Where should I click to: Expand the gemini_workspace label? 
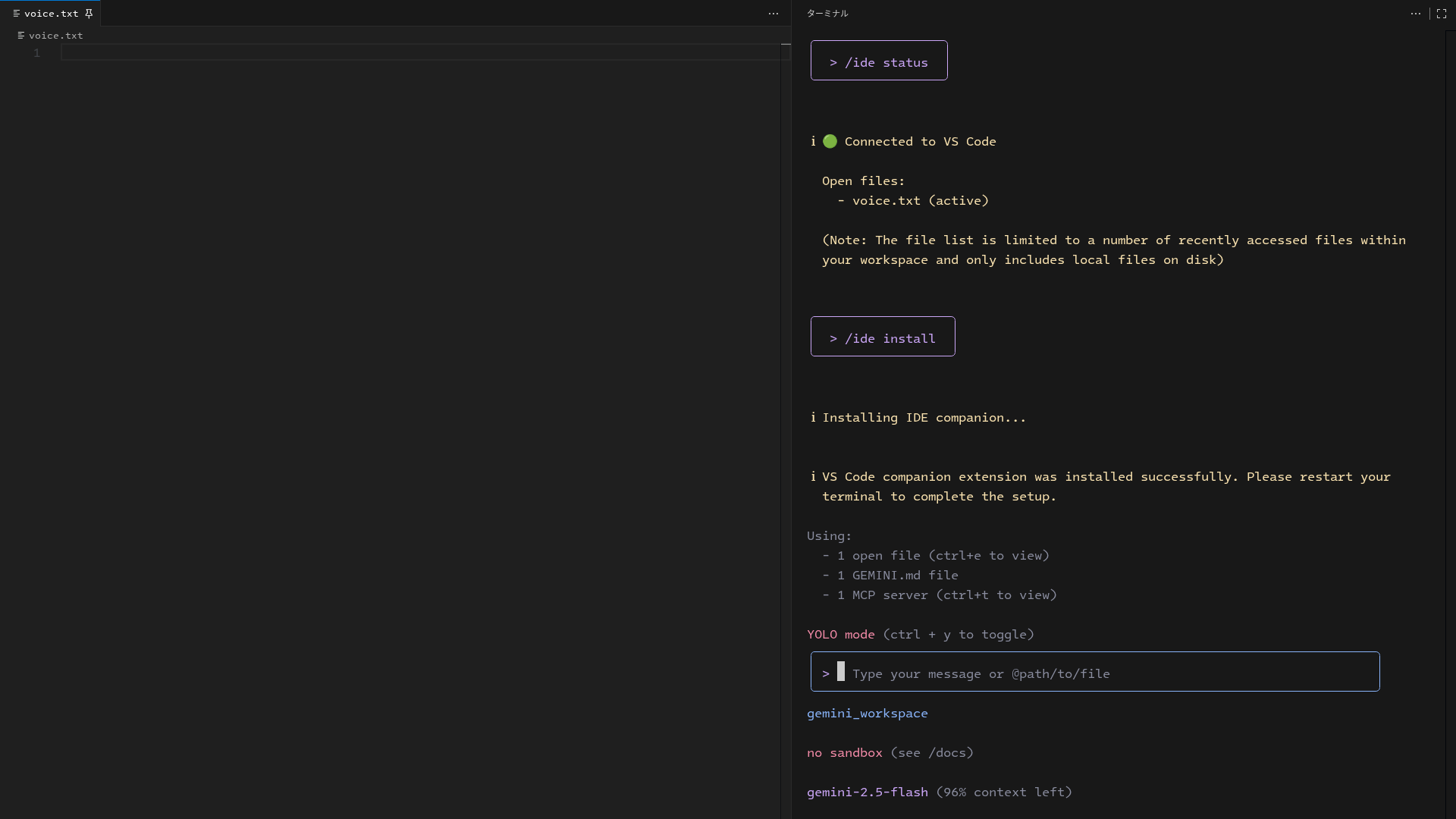click(x=867, y=713)
